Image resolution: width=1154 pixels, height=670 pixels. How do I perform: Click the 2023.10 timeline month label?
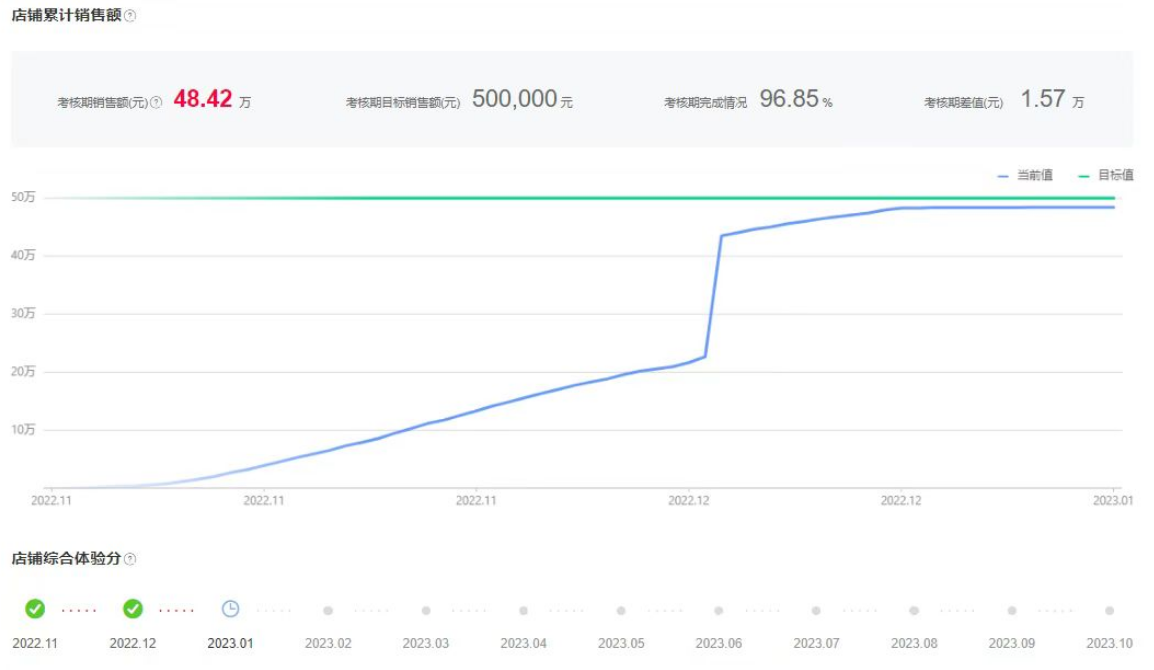[1109, 643]
